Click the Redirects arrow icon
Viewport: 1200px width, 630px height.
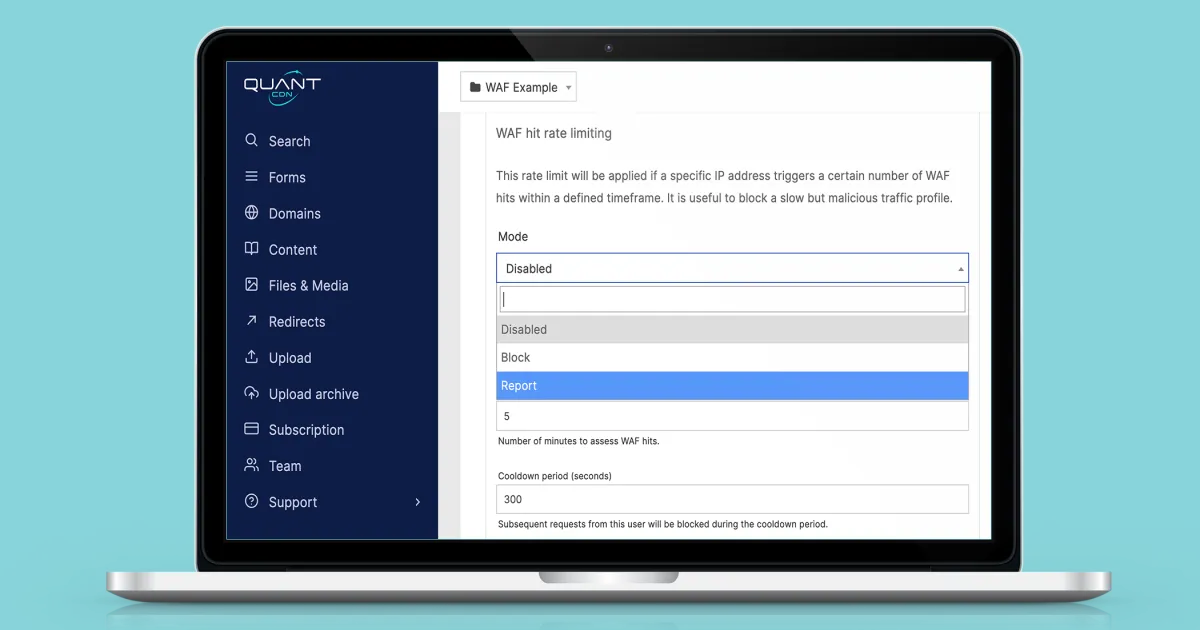click(x=252, y=321)
